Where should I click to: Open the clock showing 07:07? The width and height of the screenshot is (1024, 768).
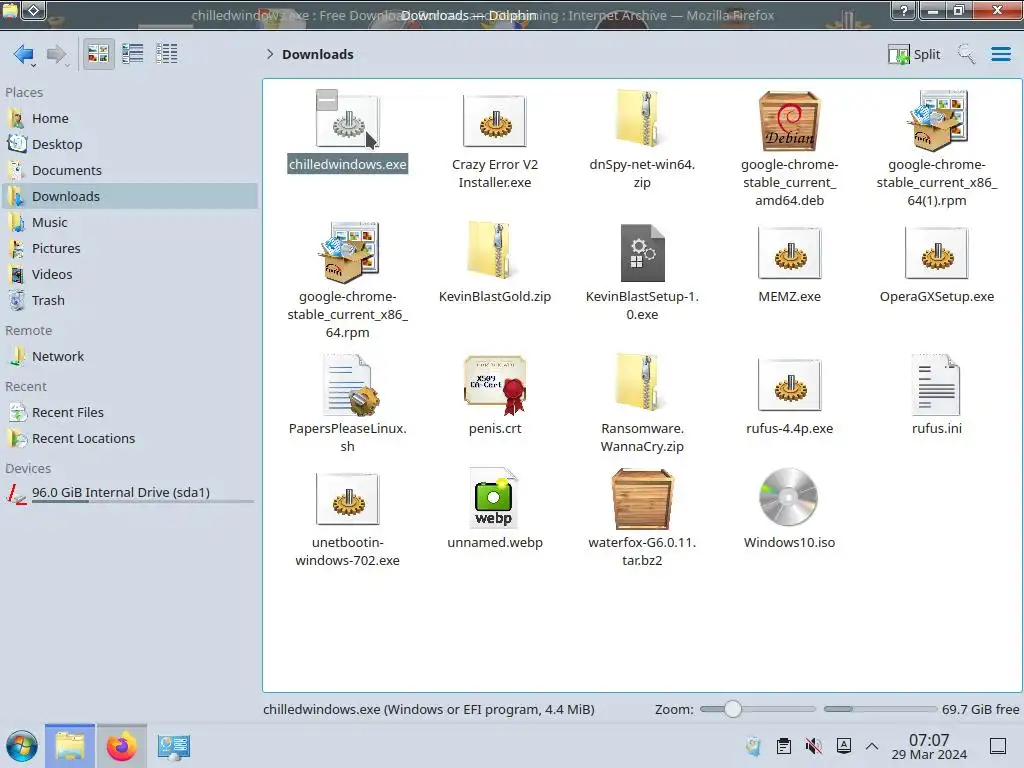click(x=929, y=746)
